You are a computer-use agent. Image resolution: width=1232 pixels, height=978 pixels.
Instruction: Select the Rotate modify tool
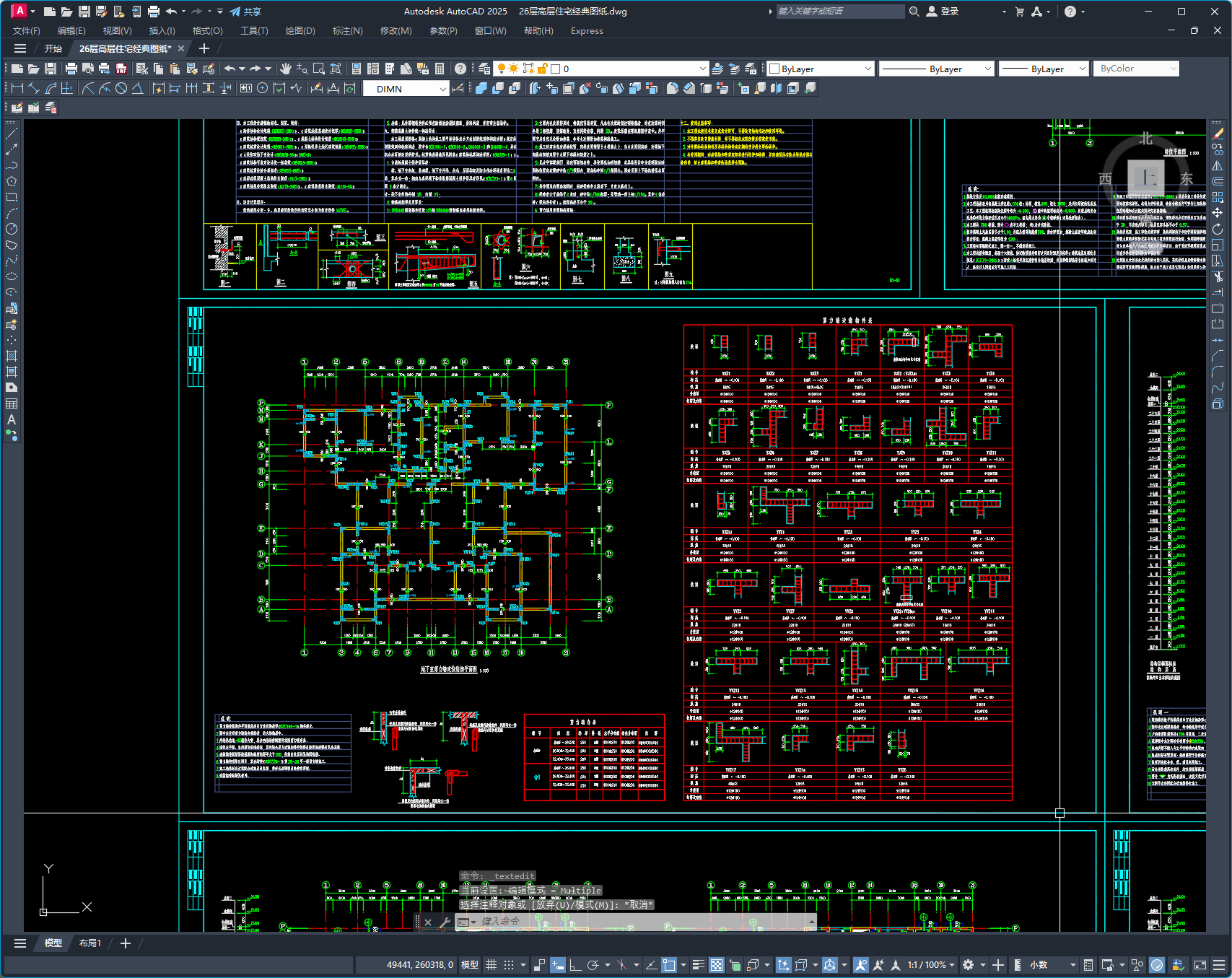(1218, 229)
